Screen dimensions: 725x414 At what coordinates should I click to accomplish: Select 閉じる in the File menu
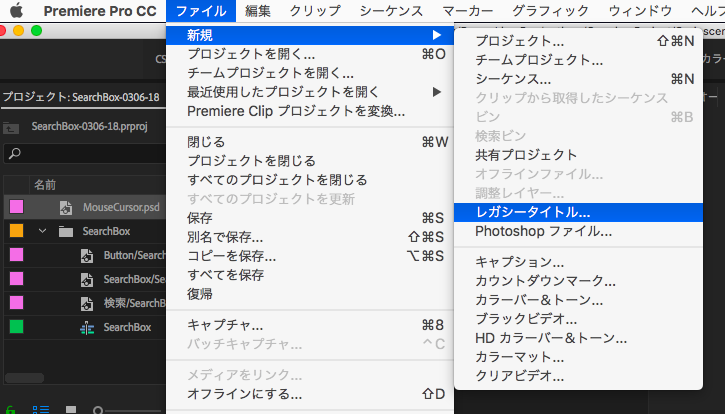click(310, 142)
